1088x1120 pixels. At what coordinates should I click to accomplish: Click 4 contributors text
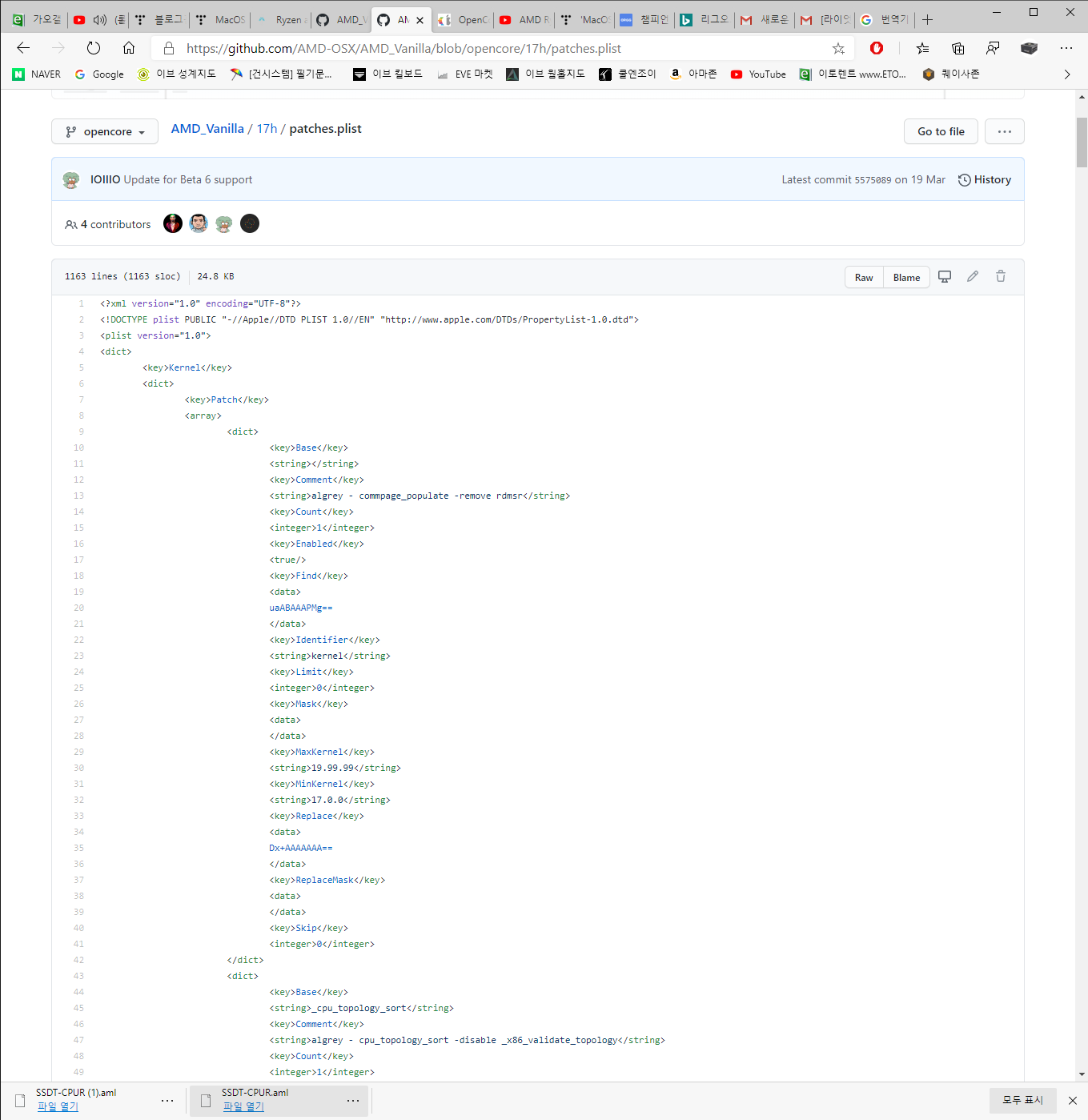(x=115, y=224)
